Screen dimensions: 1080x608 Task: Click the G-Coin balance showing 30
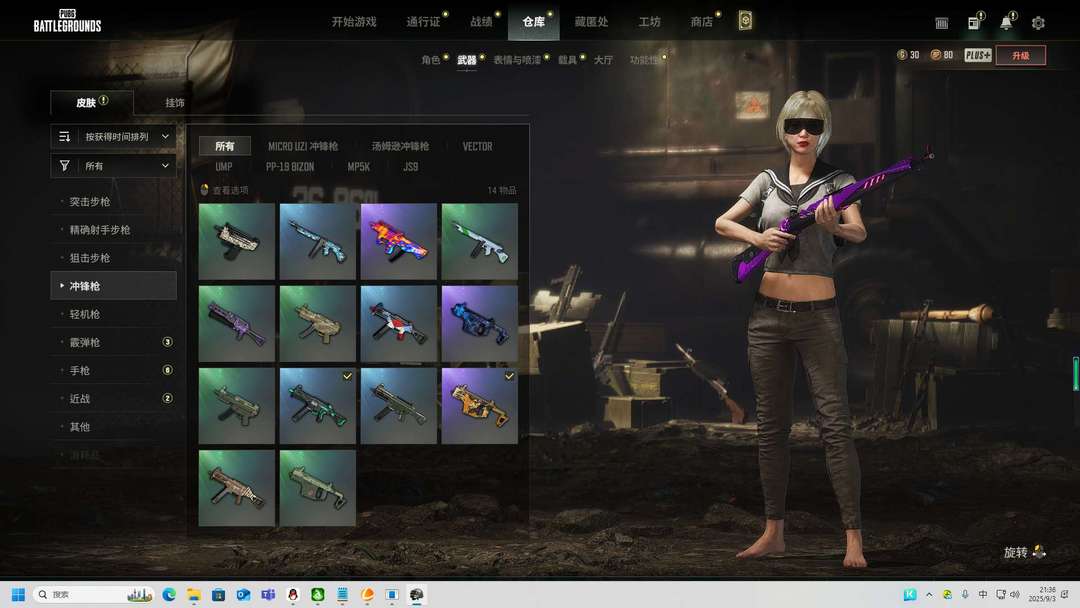pyautogui.click(x=908, y=55)
